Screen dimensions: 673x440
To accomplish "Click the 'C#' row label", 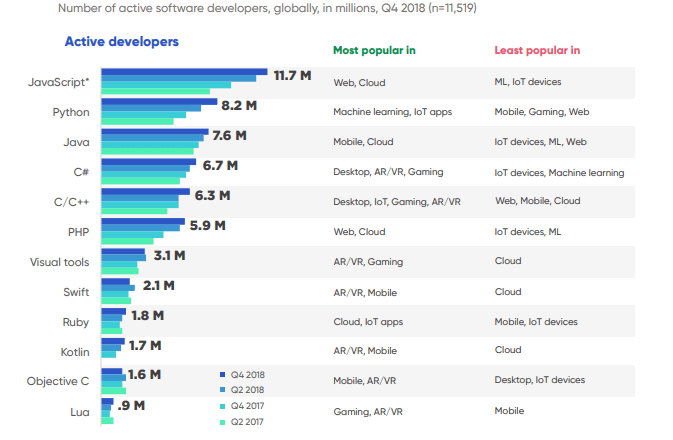I will 81,172.
